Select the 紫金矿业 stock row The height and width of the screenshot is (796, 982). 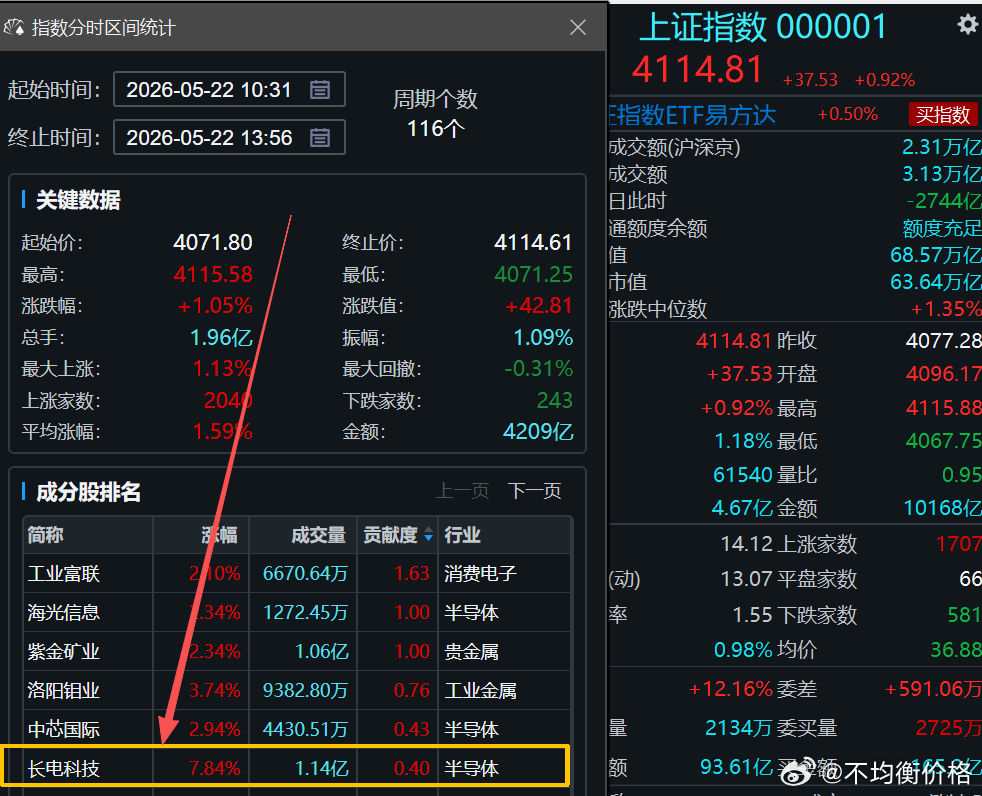(x=297, y=651)
